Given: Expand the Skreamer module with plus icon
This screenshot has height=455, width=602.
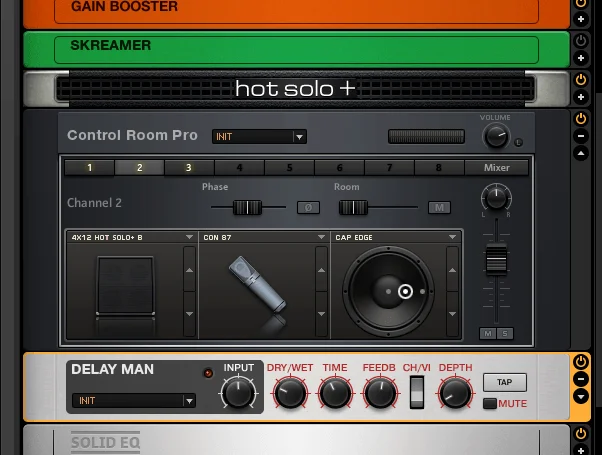Looking at the screenshot, I should [x=581, y=59].
